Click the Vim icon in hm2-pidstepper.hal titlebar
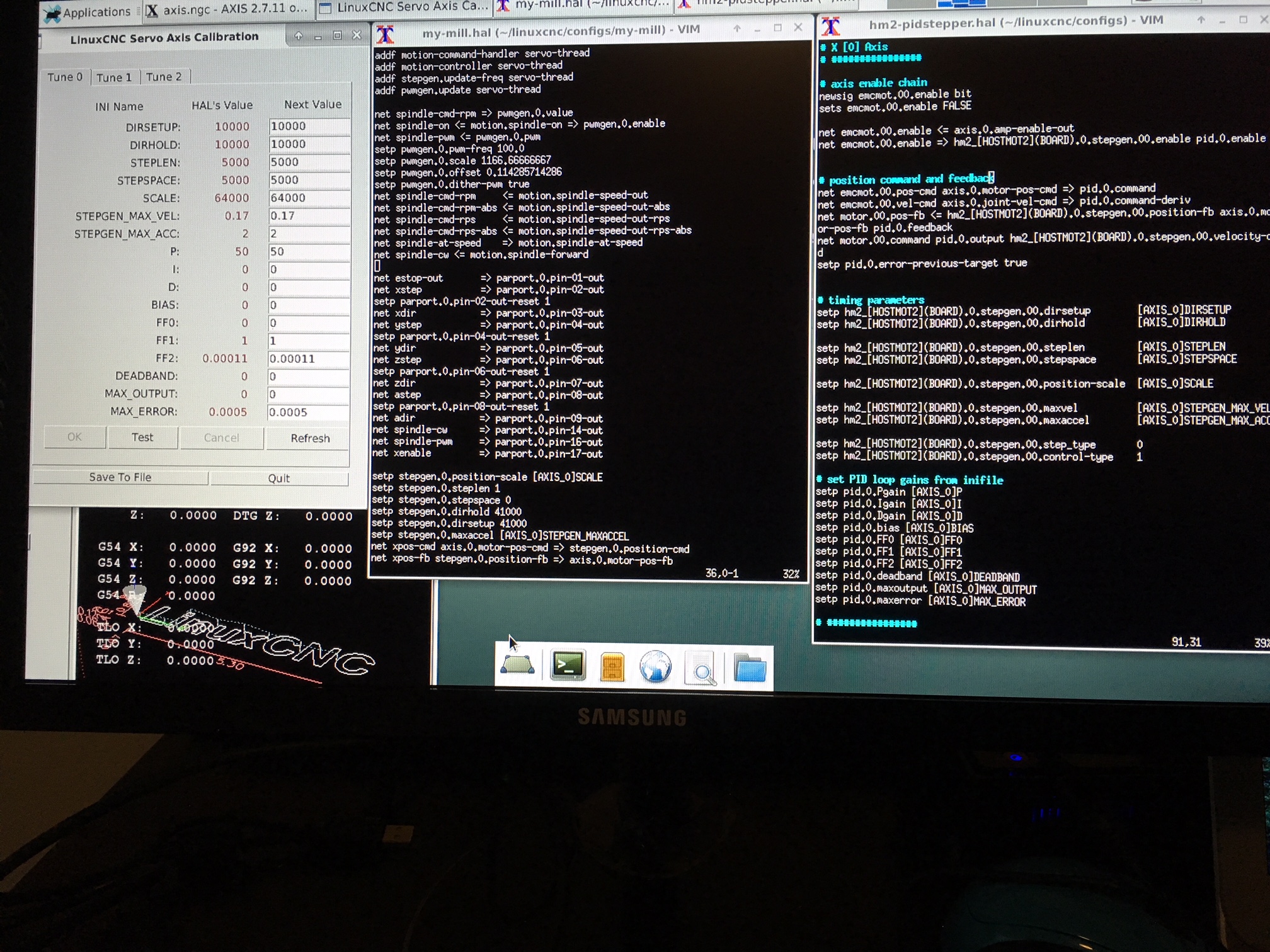 (831, 25)
